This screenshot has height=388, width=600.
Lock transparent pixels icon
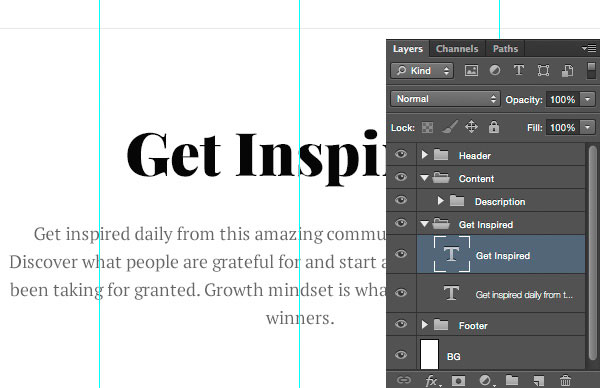[x=427, y=127]
